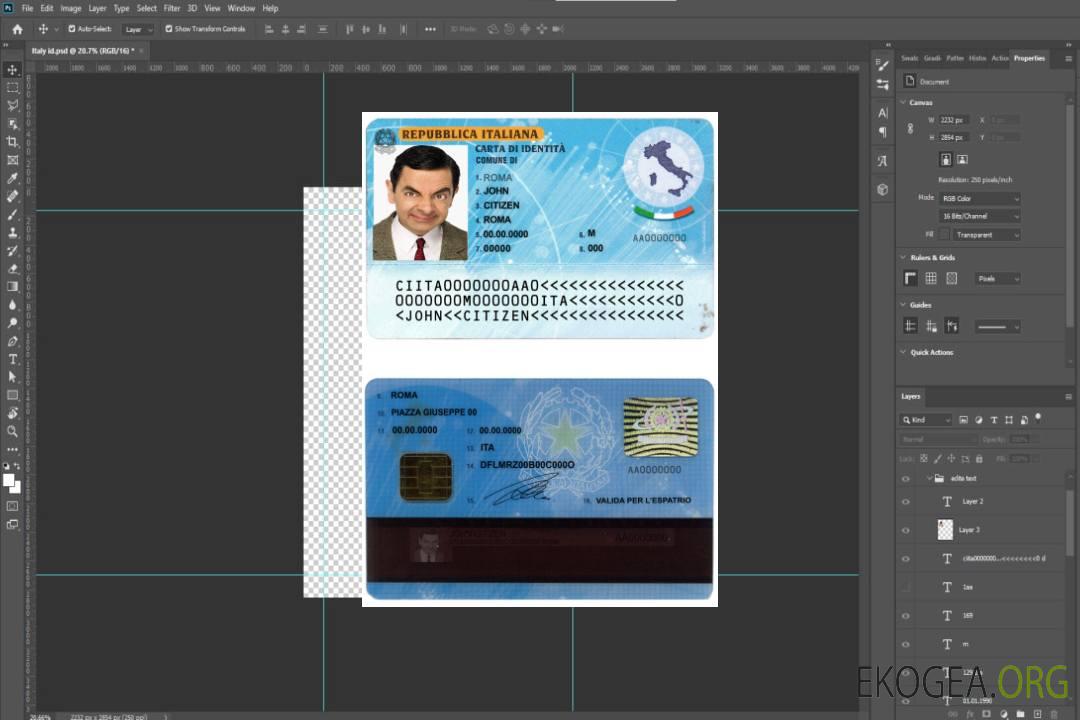
Task: Select the Polygonal Lasso tool
Action: 12,105
